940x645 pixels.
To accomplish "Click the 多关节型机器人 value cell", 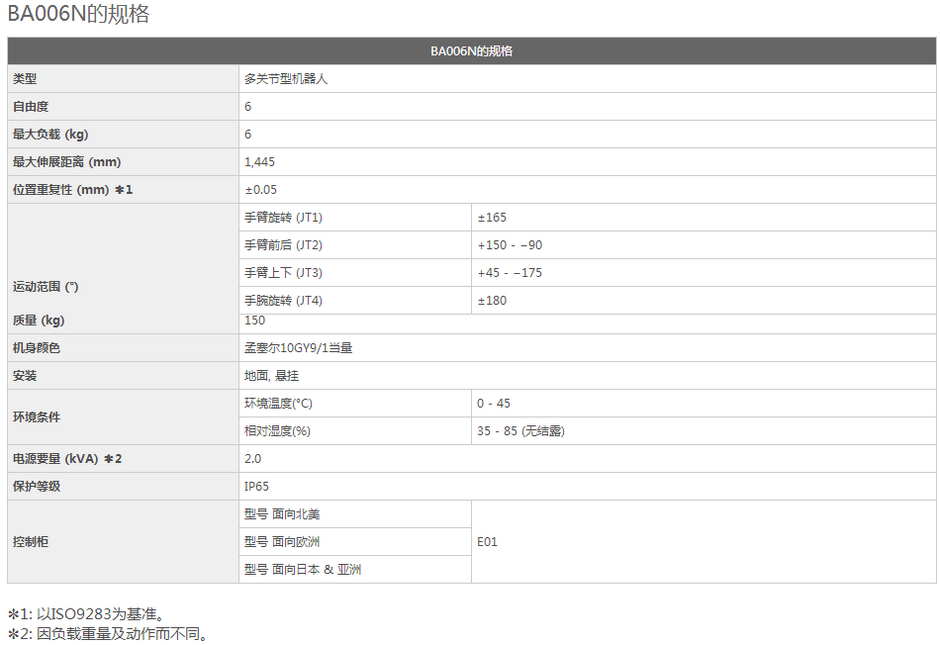I will (x=285, y=78).
